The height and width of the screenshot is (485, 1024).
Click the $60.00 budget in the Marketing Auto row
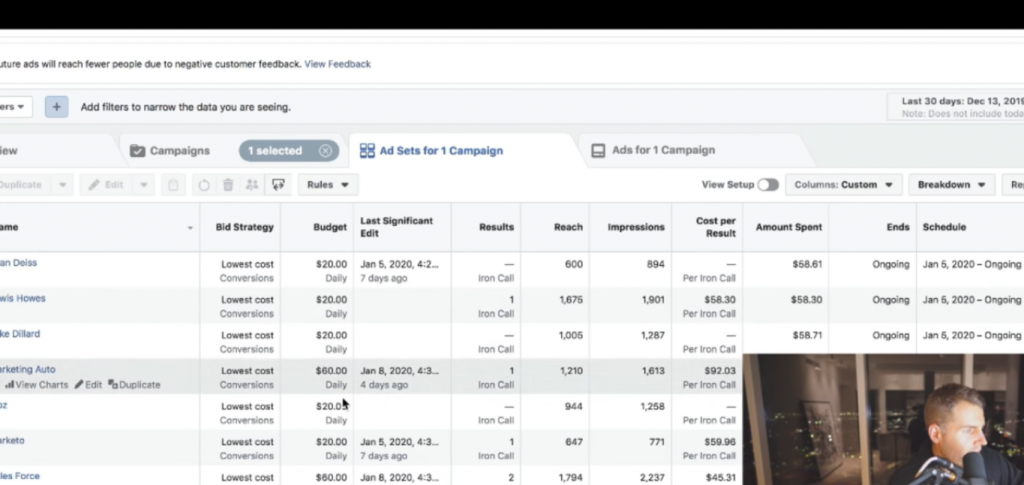coord(331,371)
